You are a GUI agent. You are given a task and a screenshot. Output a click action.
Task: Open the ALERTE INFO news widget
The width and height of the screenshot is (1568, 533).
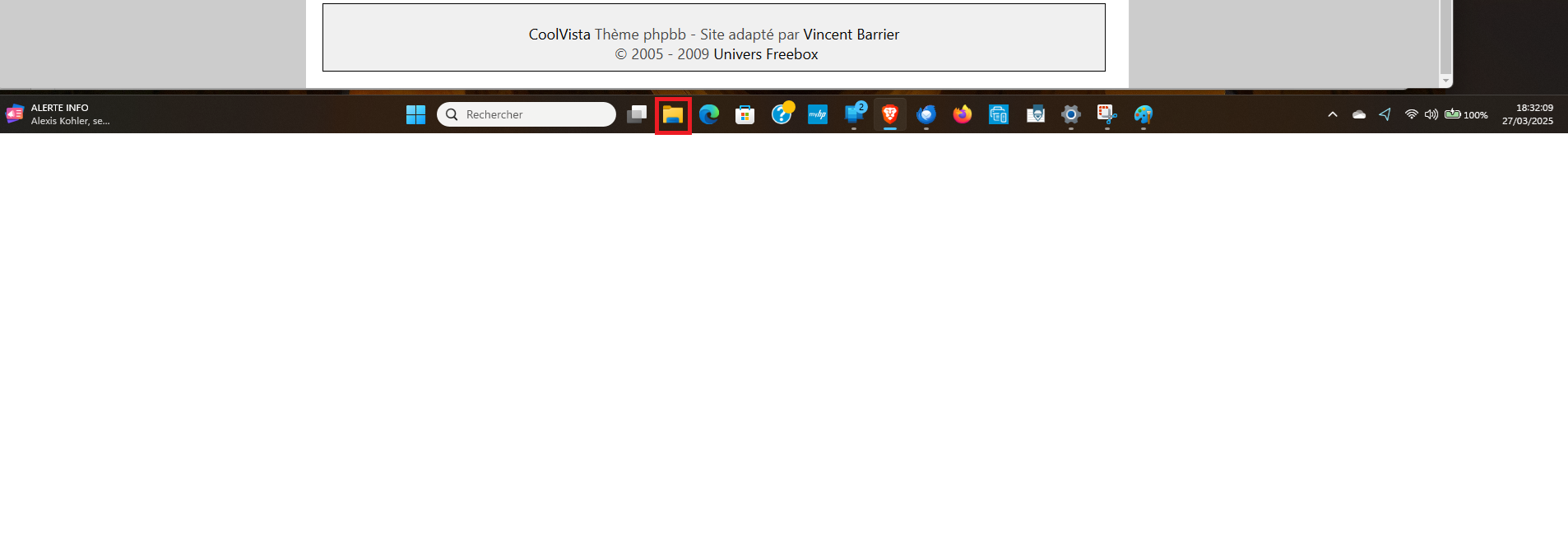pyautogui.click(x=58, y=114)
